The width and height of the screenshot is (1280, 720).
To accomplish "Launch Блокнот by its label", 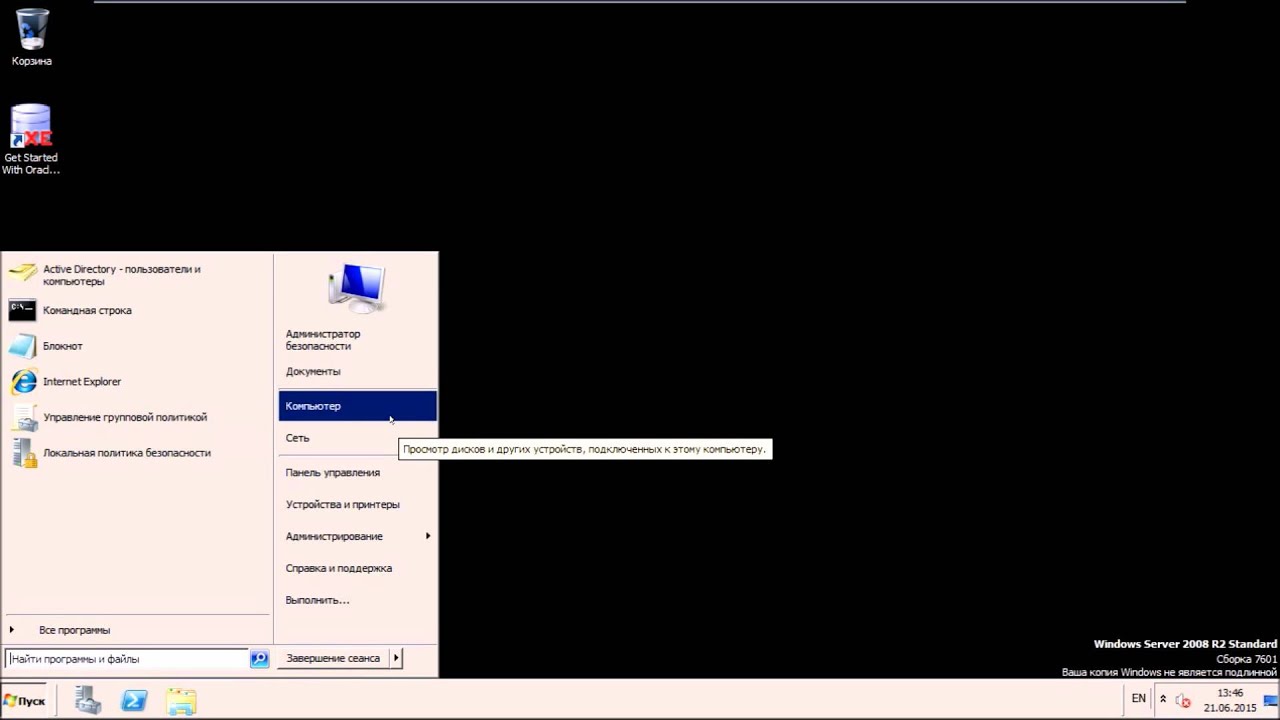I will click(63, 346).
